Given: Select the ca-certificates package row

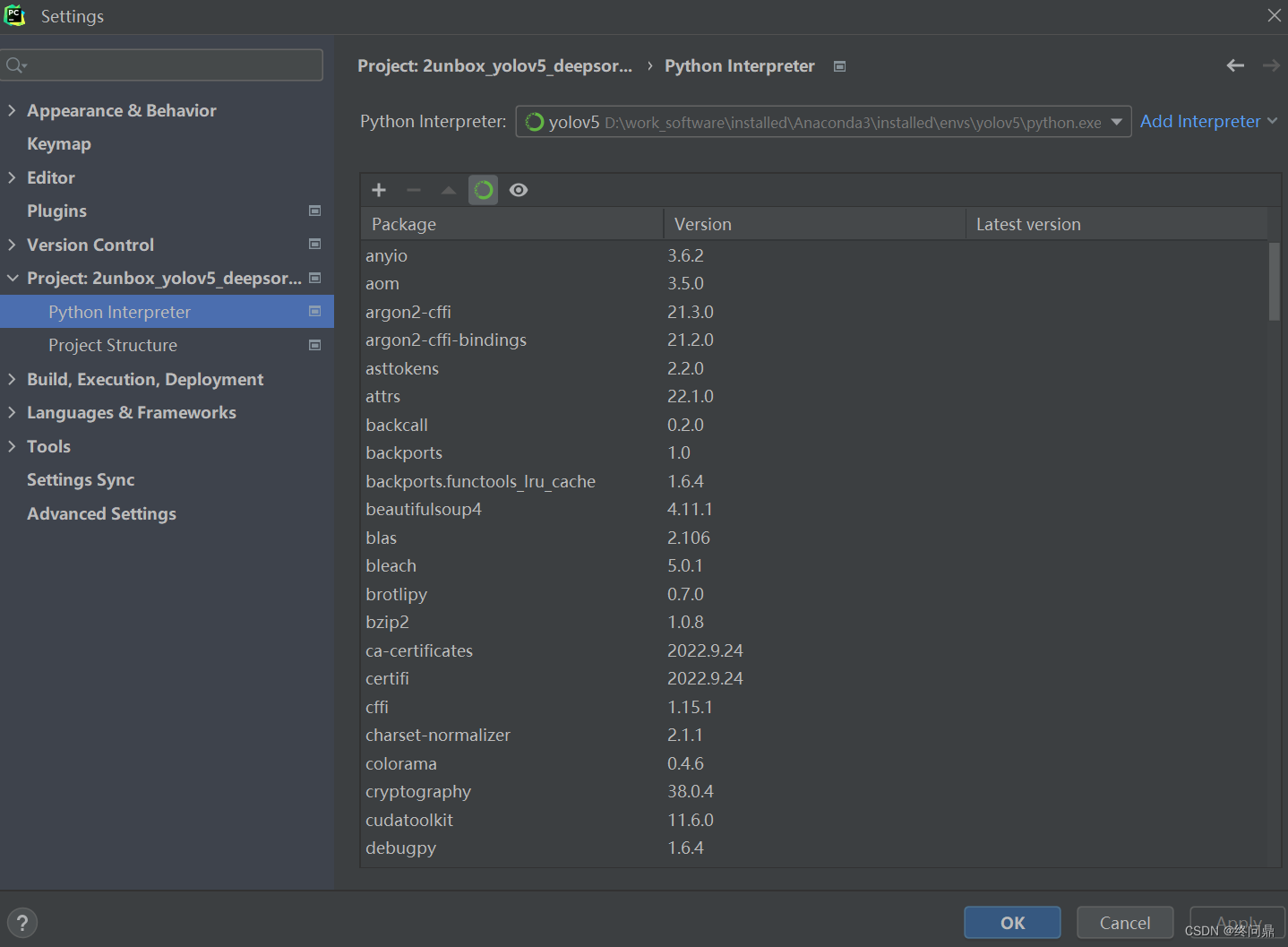Looking at the screenshot, I should point(814,650).
